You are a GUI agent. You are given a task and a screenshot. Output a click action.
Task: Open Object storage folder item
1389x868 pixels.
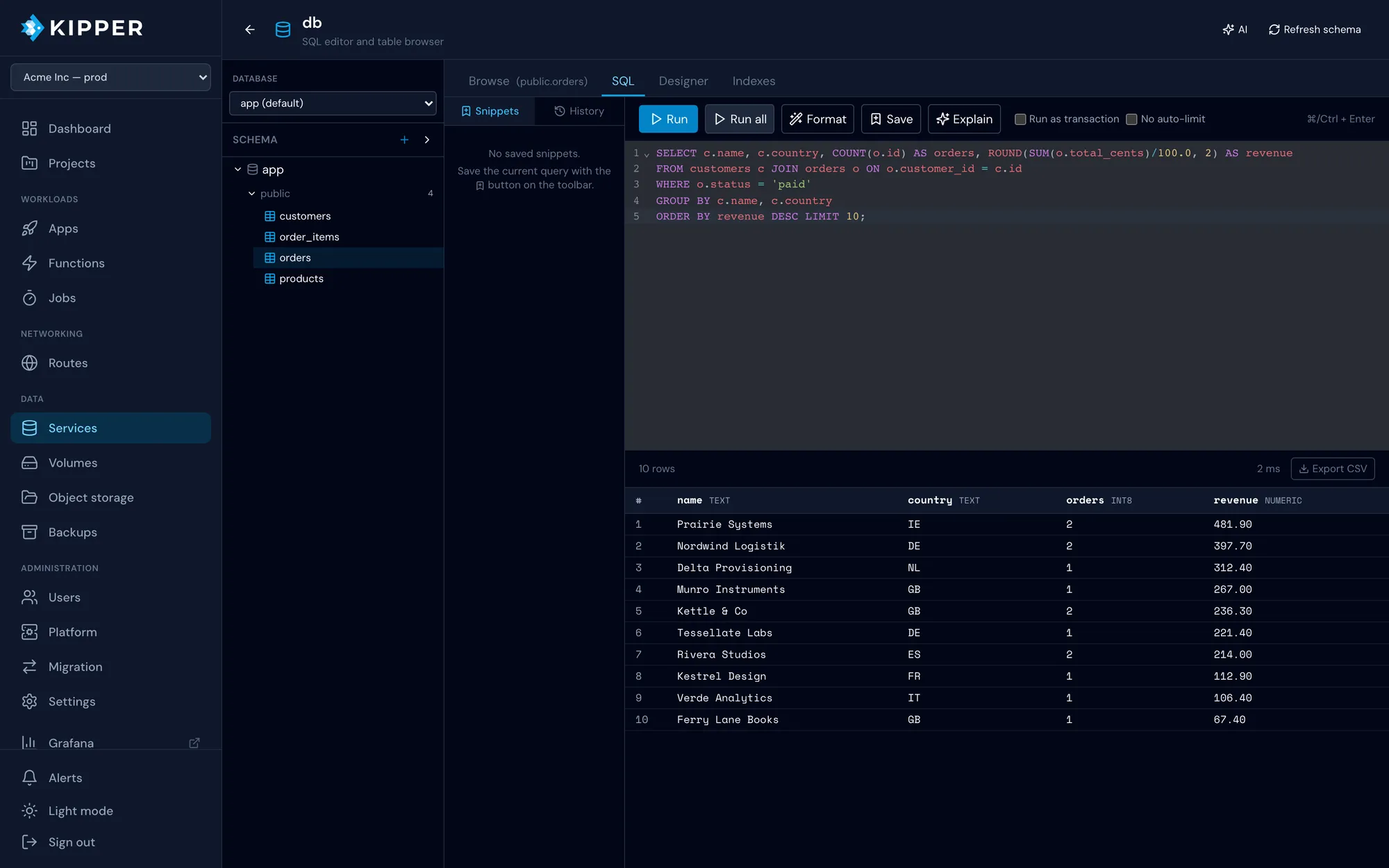click(110, 498)
